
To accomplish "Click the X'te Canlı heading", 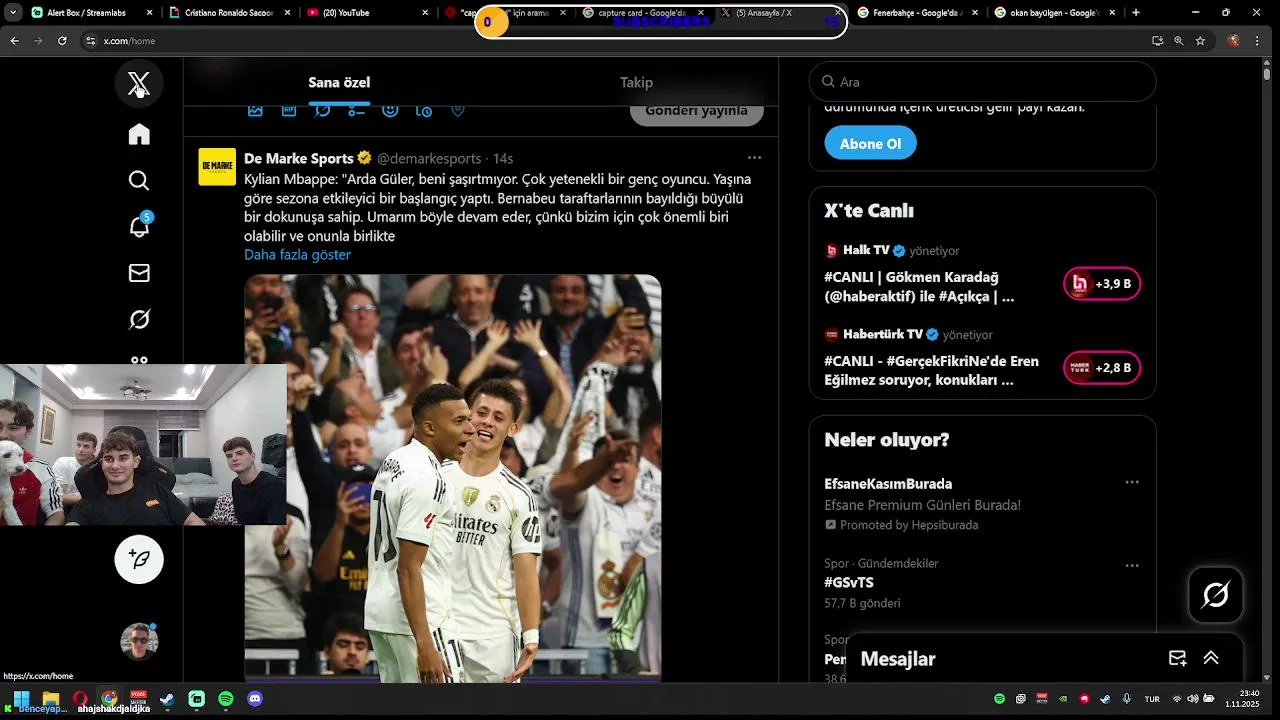I will (869, 211).
